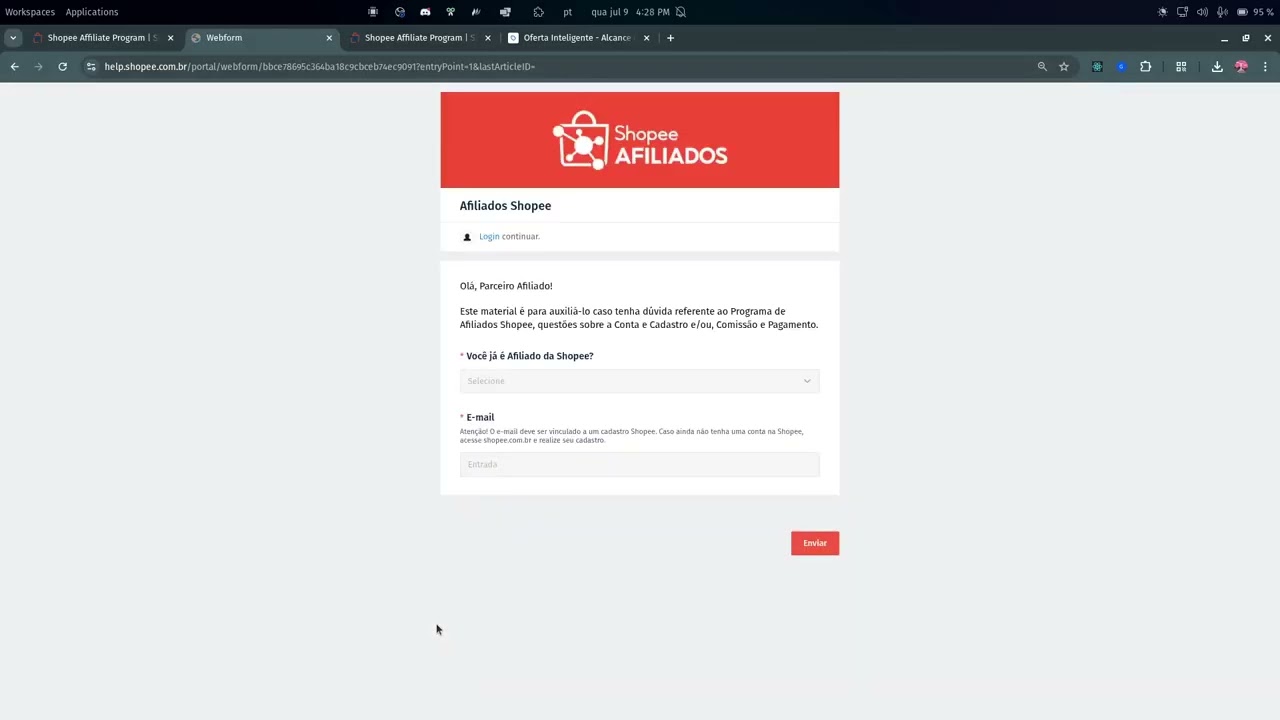Click the globe tray icon in top panel
Screen dimensions: 1280x720
[400, 12]
